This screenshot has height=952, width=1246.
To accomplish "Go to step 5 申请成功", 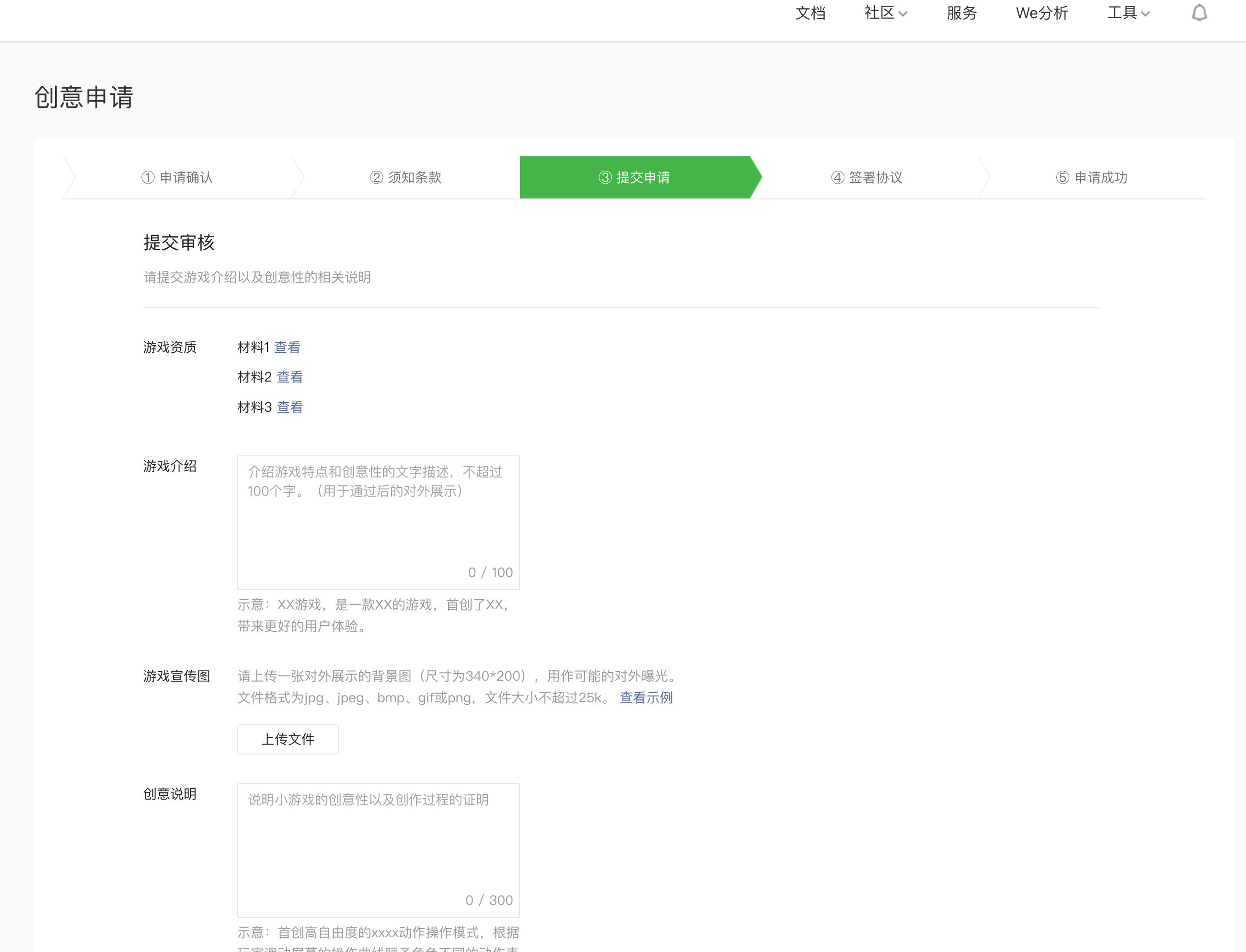I will 1091,177.
